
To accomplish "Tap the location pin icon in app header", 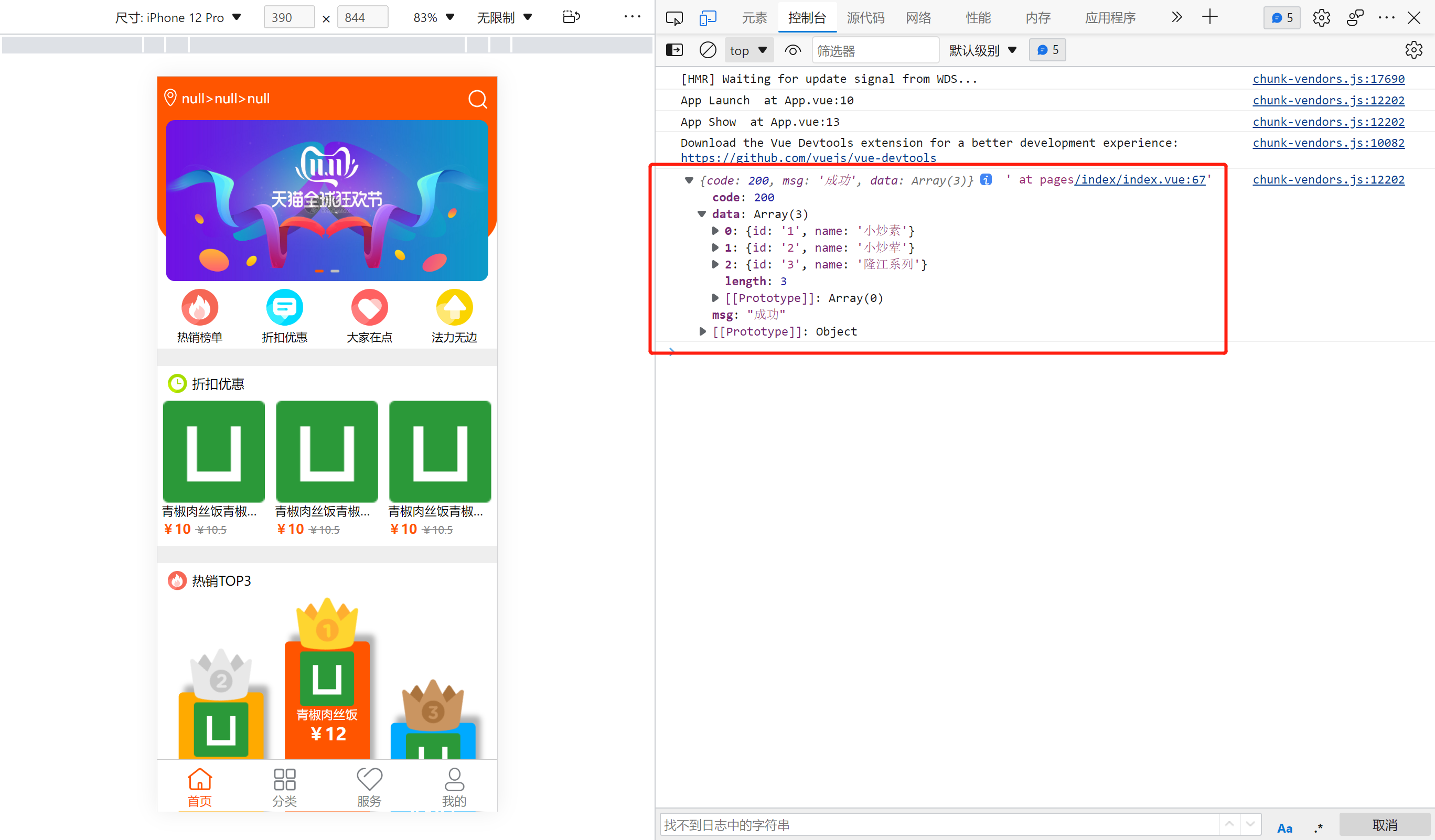I will [x=170, y=98].
